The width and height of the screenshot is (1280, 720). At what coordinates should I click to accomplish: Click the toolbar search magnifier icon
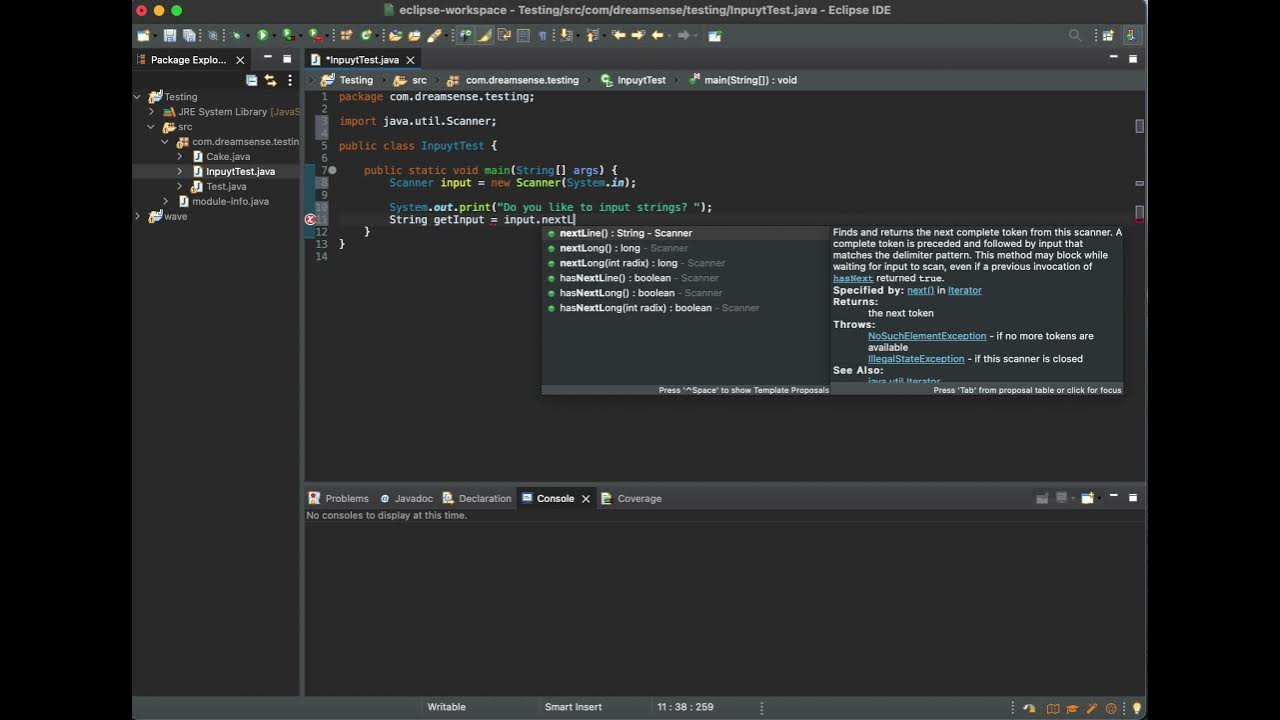[1075, 36]
